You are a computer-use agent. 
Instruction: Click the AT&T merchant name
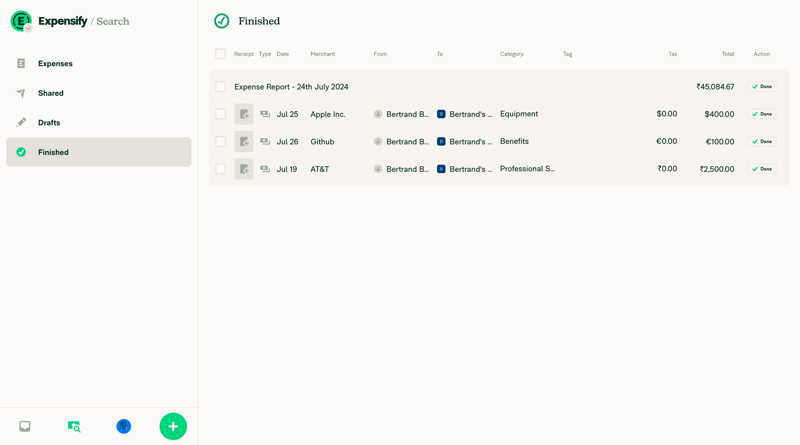(319, 169)
